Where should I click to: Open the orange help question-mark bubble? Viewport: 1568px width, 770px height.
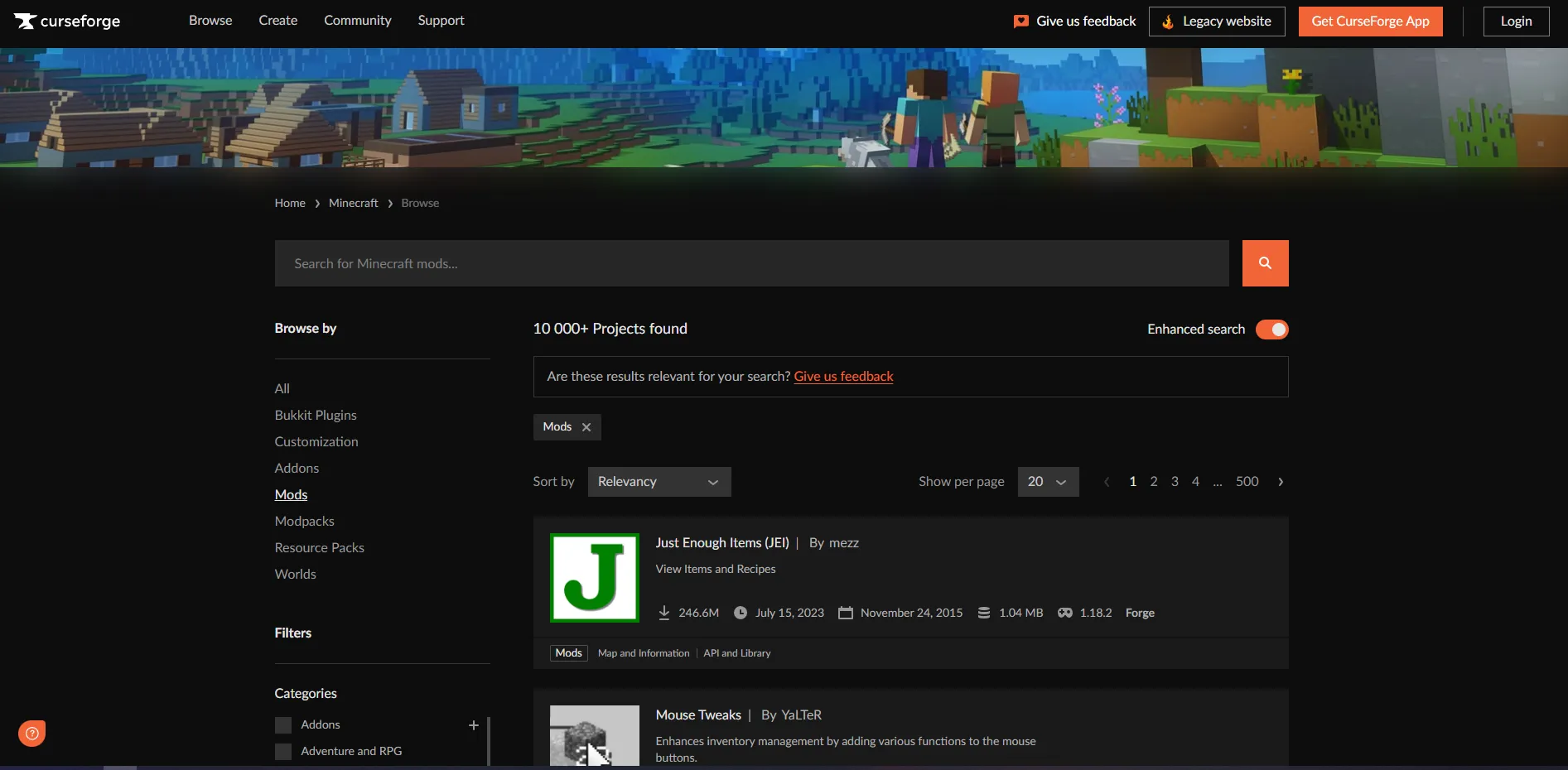pyautogui.click(x=31, y=733)
